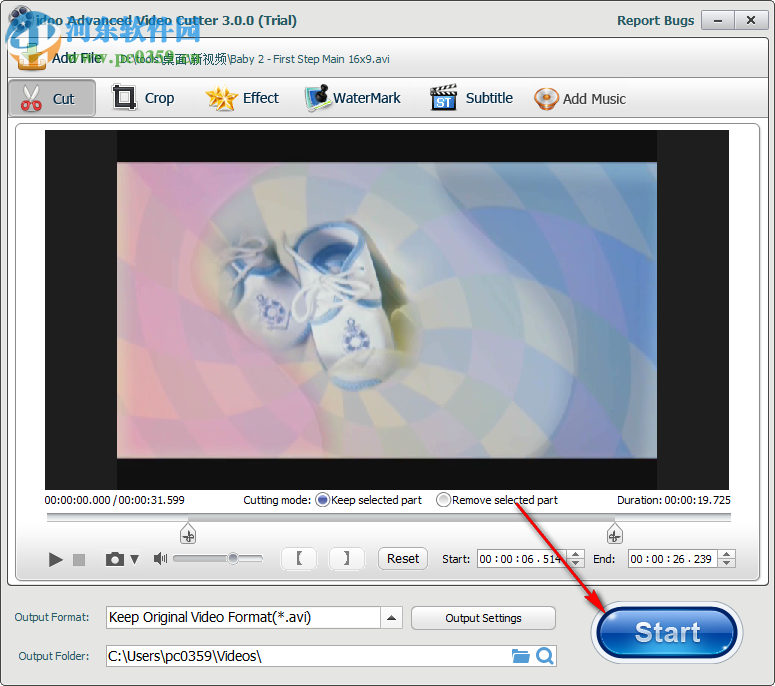The image size is (775, 686).
Task: Switch to the WaterMark tab
Action: tap(353, 98)
